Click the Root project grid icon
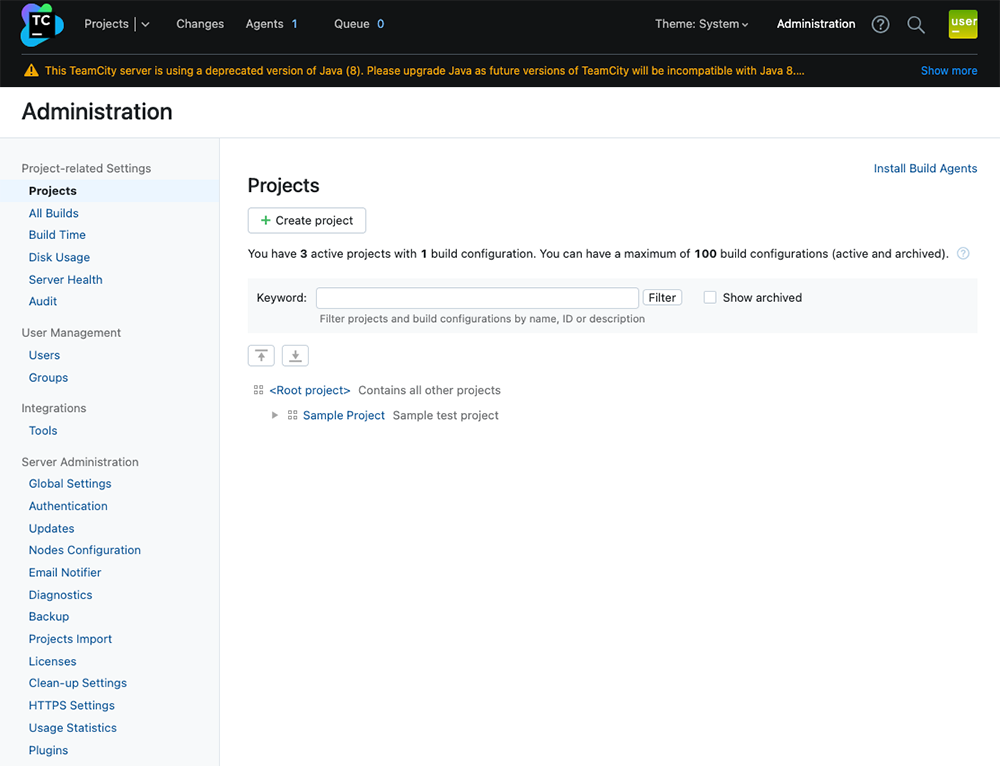1000x766 pixels. [x=259, y=390]
